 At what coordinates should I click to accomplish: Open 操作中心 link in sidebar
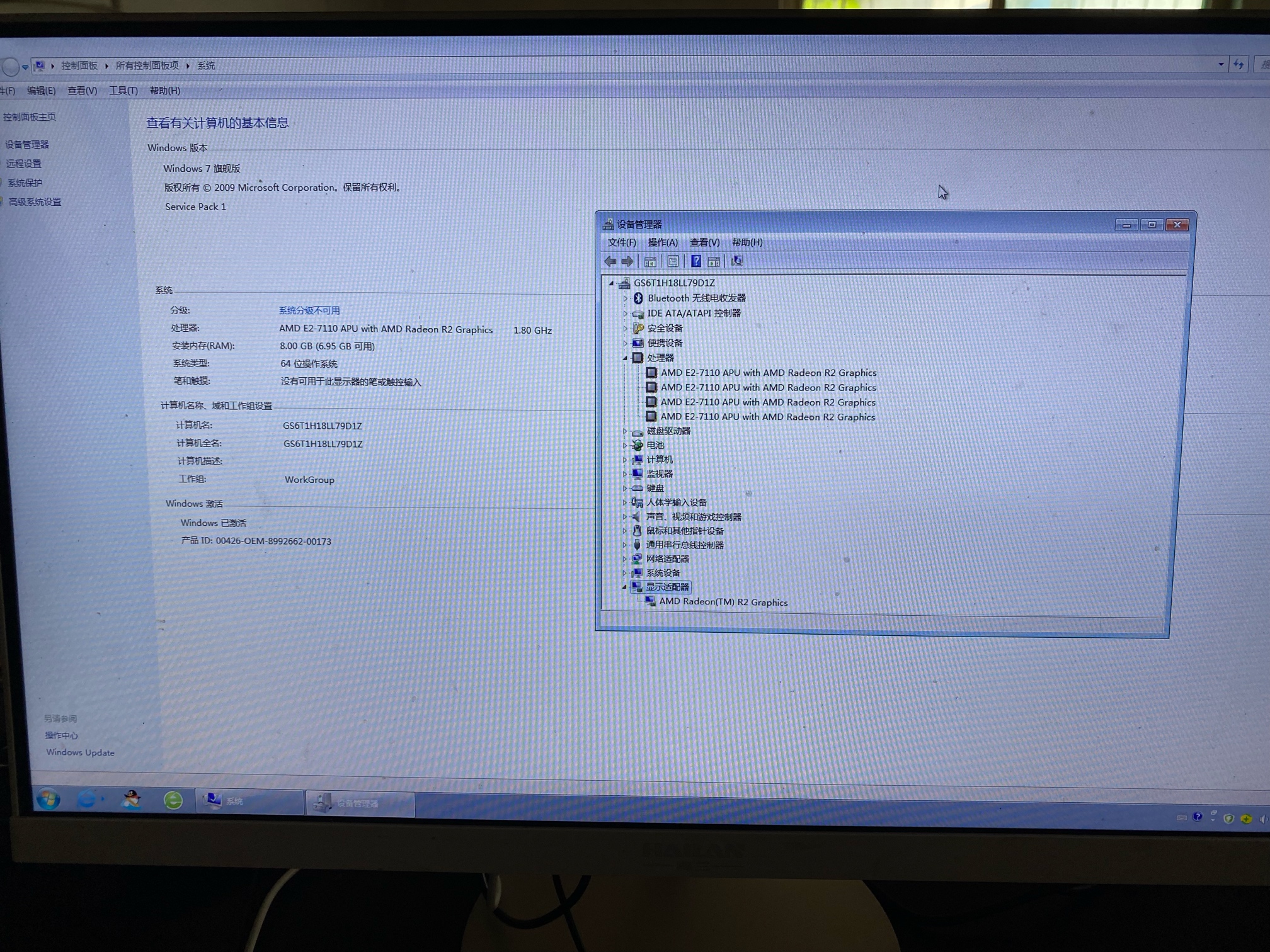pyautogui.click(x=61, y=735)
